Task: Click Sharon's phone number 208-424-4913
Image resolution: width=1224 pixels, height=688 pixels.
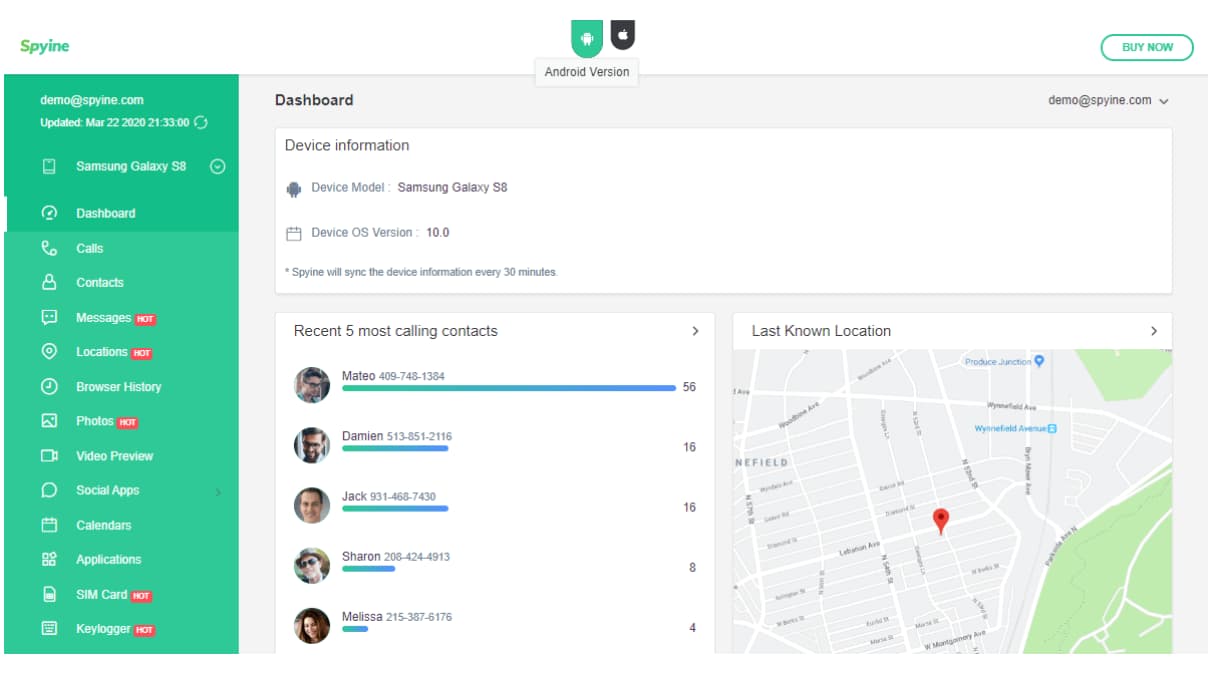Action: click(x=417, y=557)
